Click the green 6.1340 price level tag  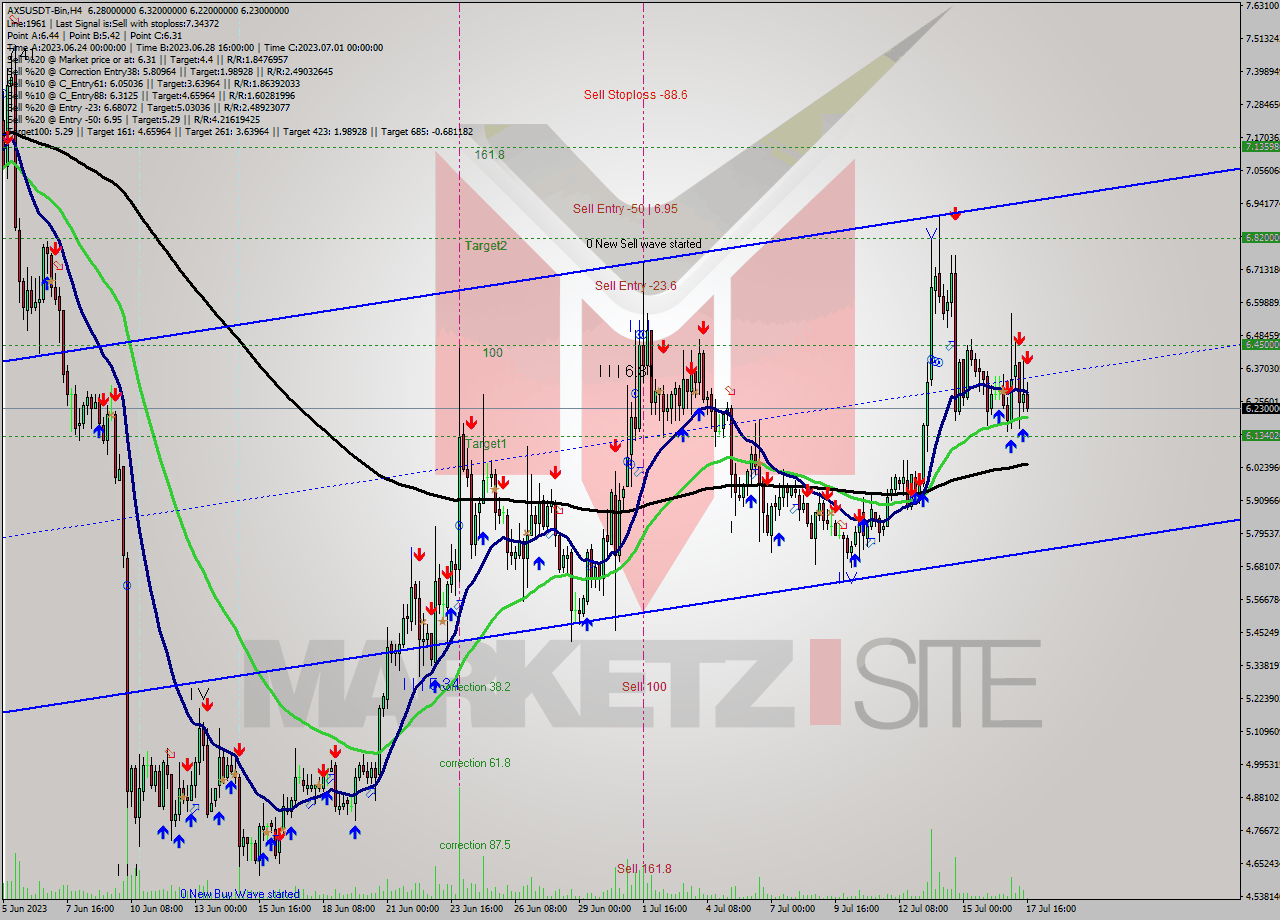click(1260, 435)
